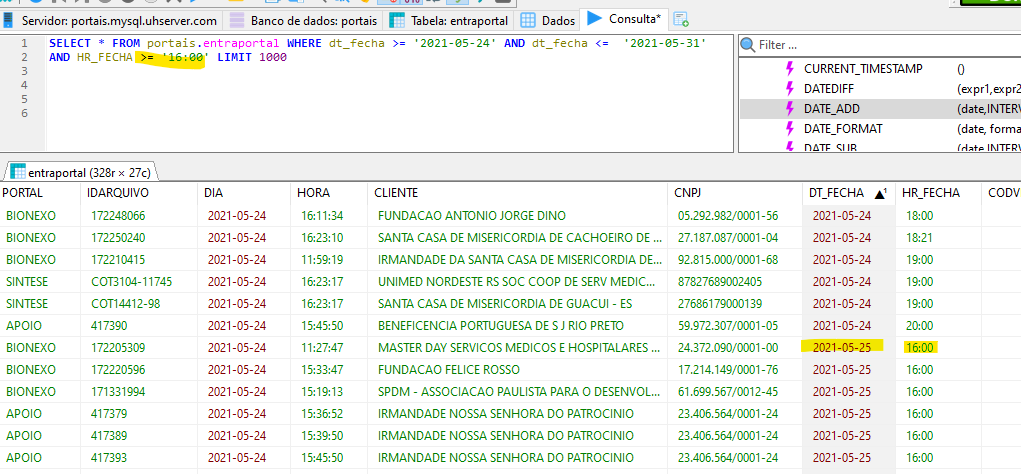
Task: Select IDARQUIVO cell 417389
Action: tap(140, 436)
